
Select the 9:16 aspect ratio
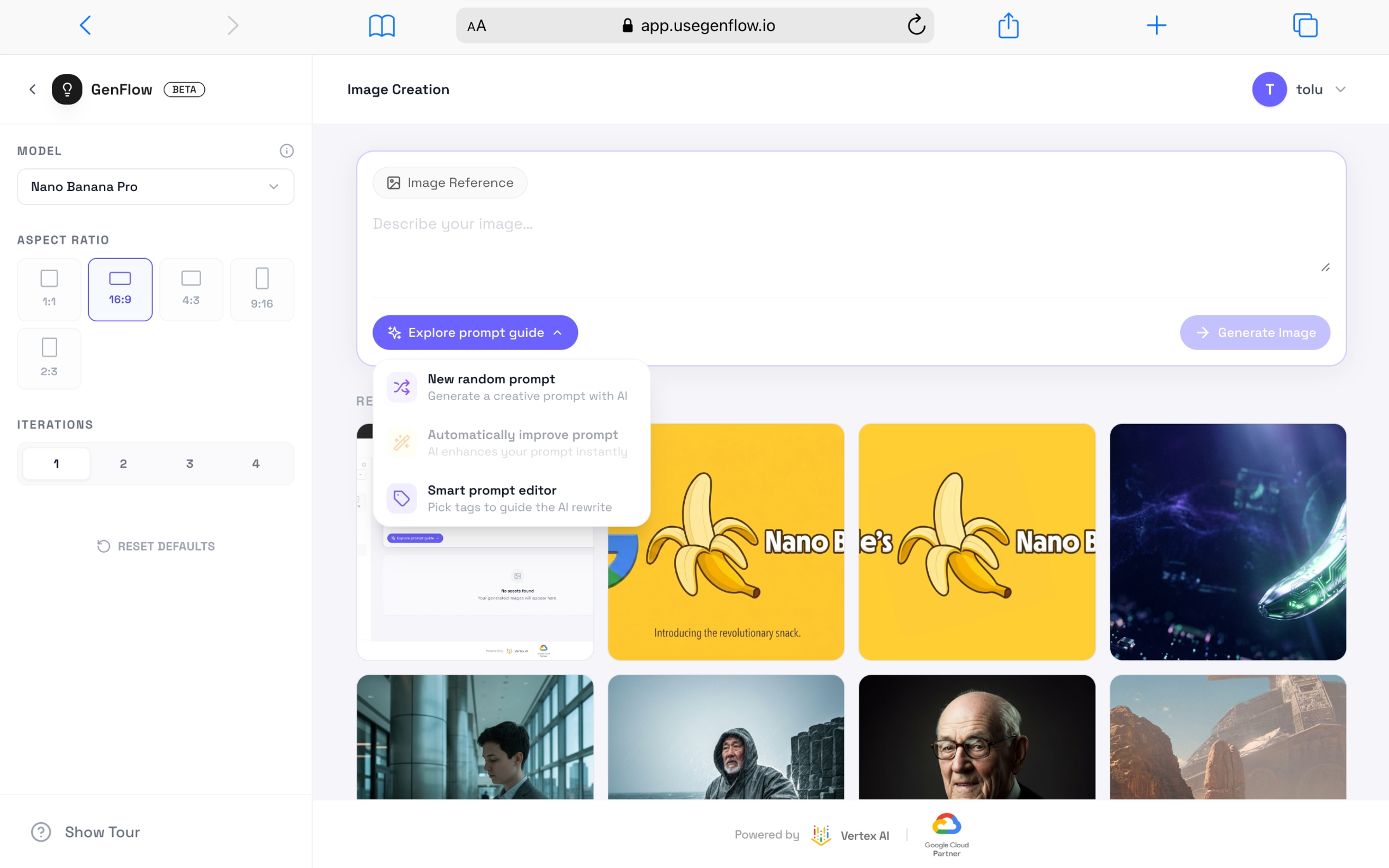262,289
